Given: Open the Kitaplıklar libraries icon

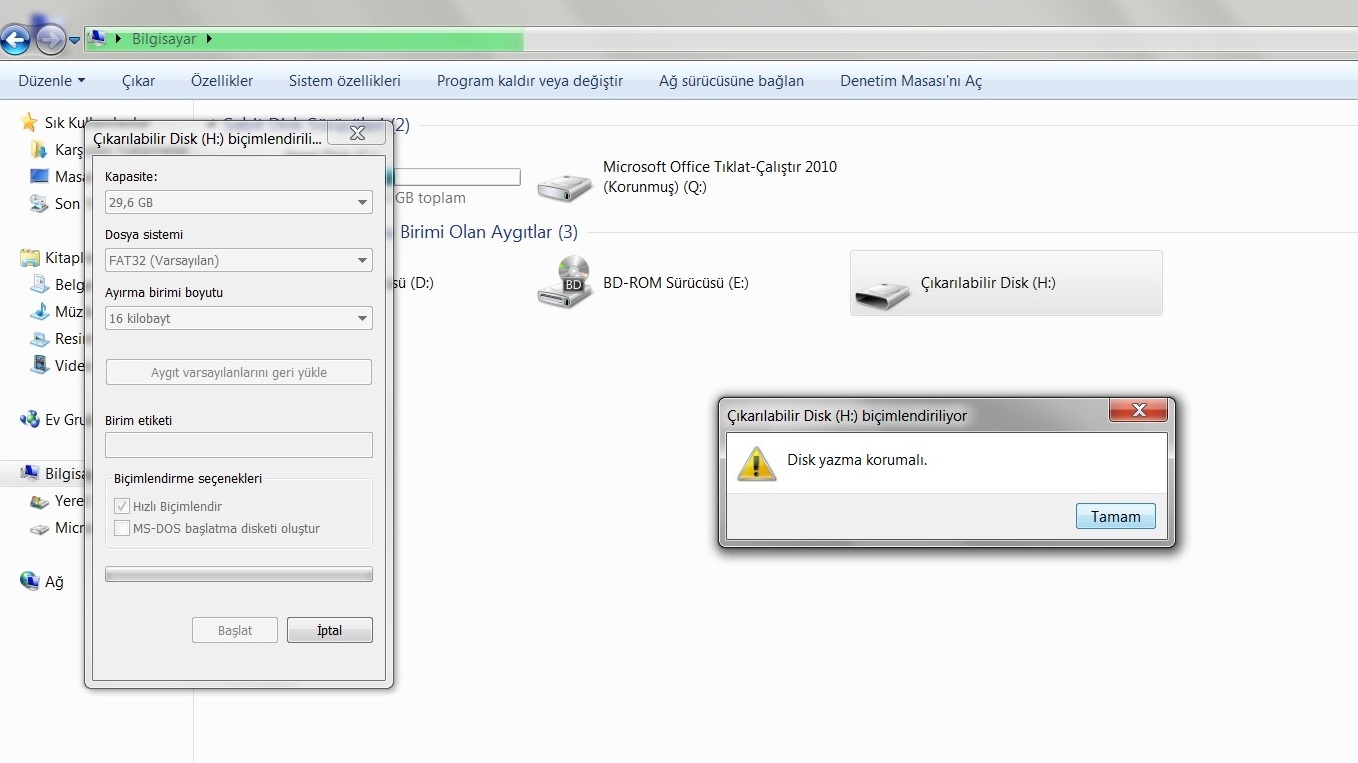Looking at the screenshot, I should [29, 258].
